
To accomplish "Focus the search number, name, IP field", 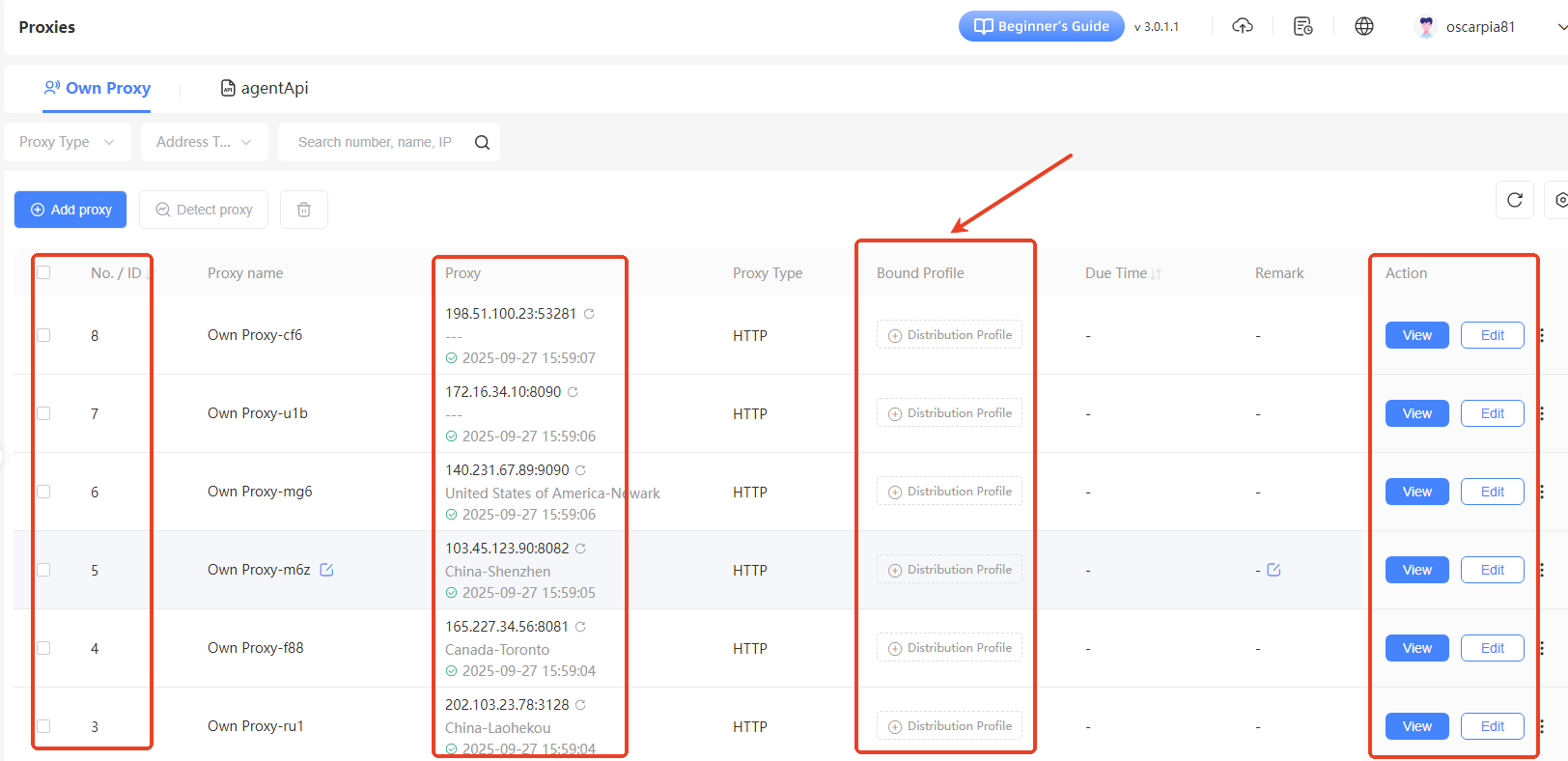I will pyautogui.click(x=375, y=142).
